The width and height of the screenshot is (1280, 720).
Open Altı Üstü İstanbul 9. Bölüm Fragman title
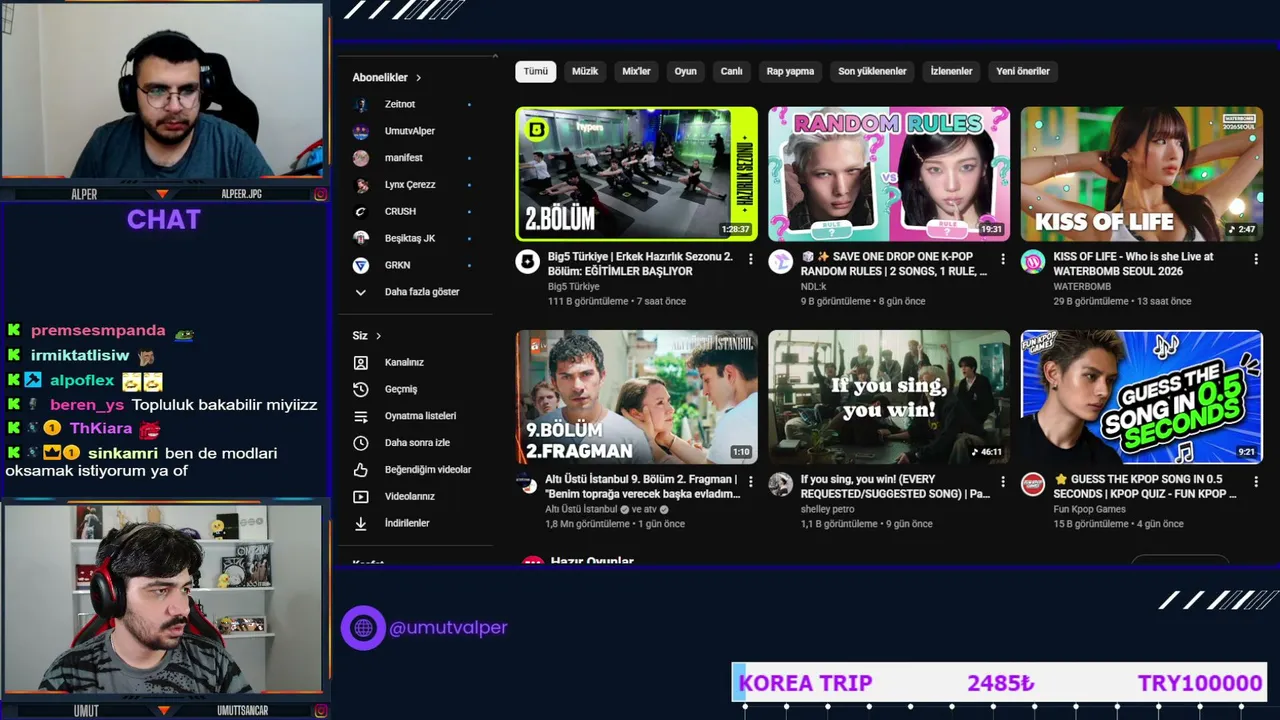click(642, 486)
